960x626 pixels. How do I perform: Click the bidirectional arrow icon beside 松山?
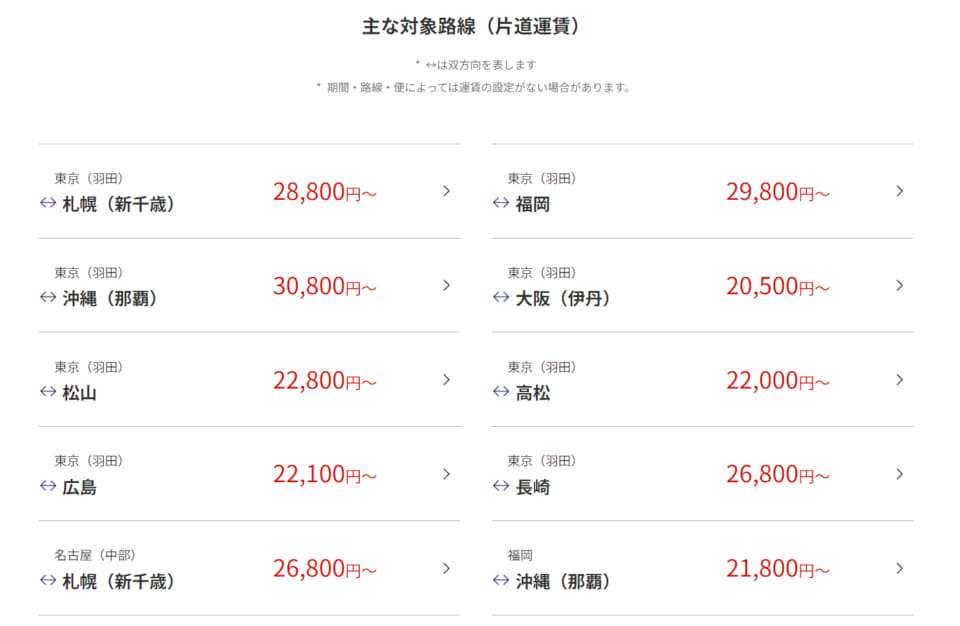tap(47, 391)
